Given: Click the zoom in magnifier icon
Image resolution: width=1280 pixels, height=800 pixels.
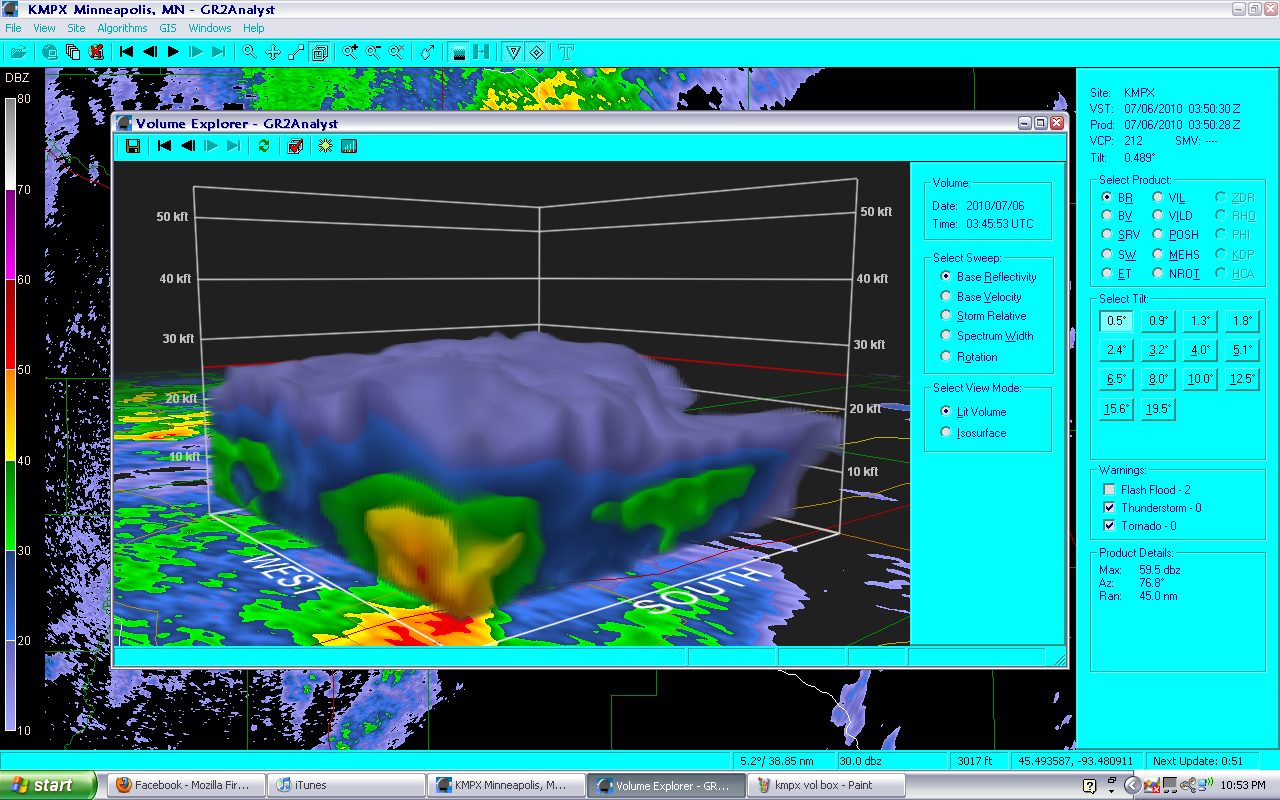Looking at the screenshot, I should point(350,52).
